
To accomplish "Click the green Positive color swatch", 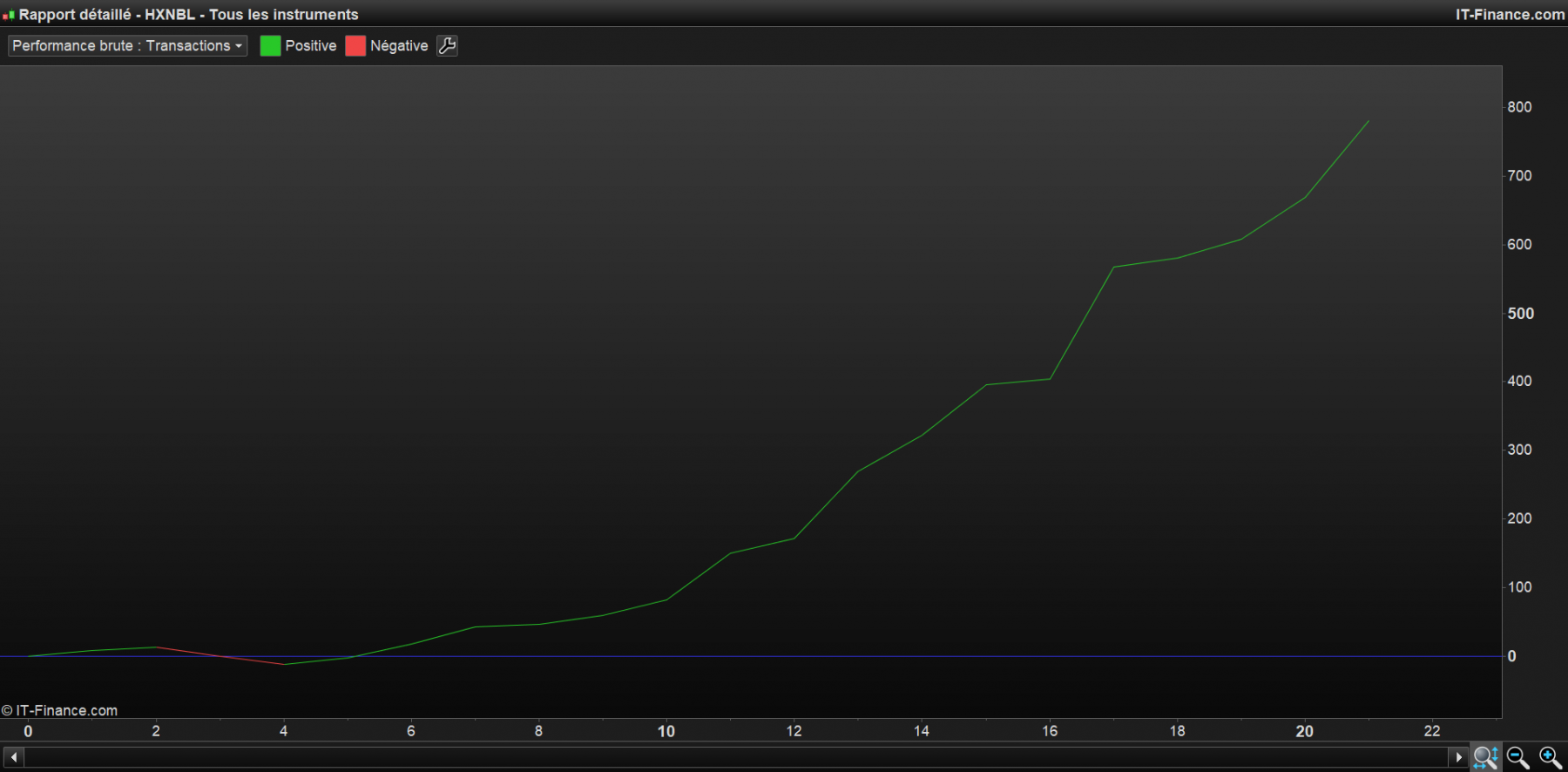I will click(270, 46).
